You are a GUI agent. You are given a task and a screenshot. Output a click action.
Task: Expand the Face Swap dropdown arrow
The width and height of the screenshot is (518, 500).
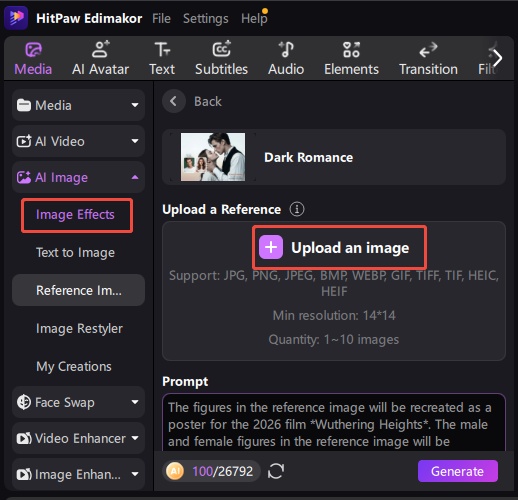135,402
